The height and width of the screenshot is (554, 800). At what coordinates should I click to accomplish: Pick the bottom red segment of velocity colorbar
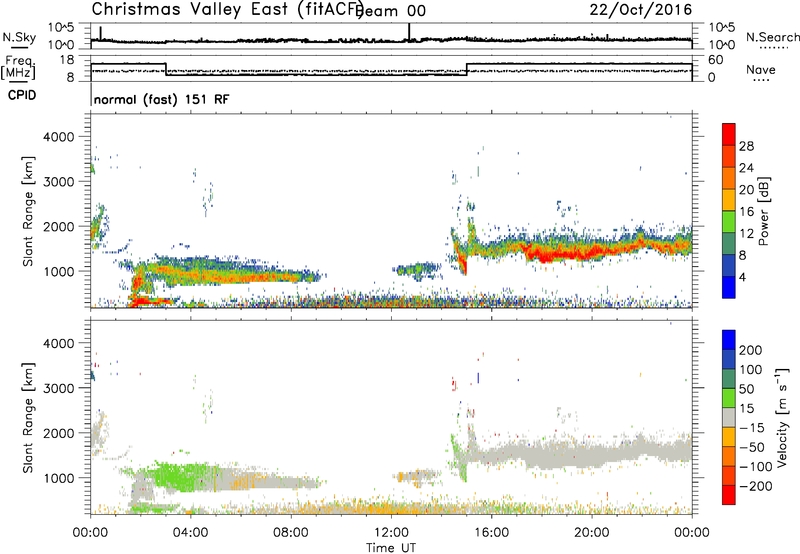tap(729, 495)
